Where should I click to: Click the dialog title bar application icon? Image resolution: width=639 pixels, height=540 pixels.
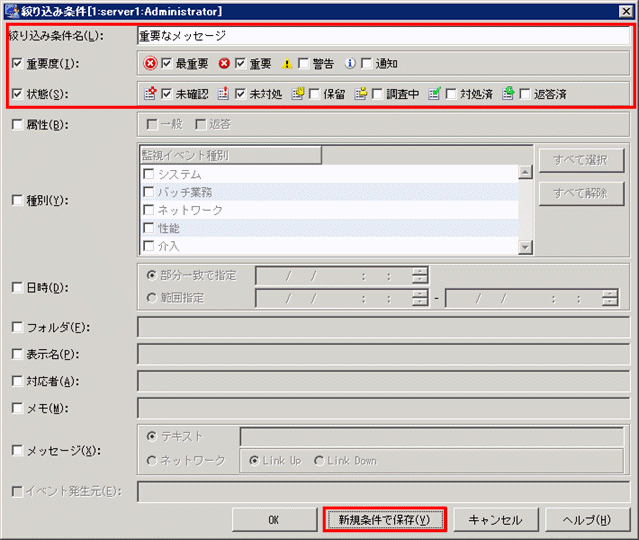click(x=11, y=11)
